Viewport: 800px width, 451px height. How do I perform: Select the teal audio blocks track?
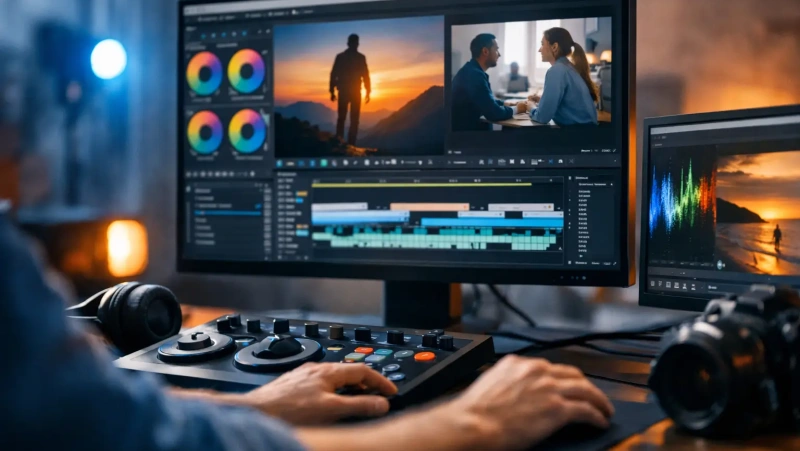pyautogui.click(x=434, y=239)
